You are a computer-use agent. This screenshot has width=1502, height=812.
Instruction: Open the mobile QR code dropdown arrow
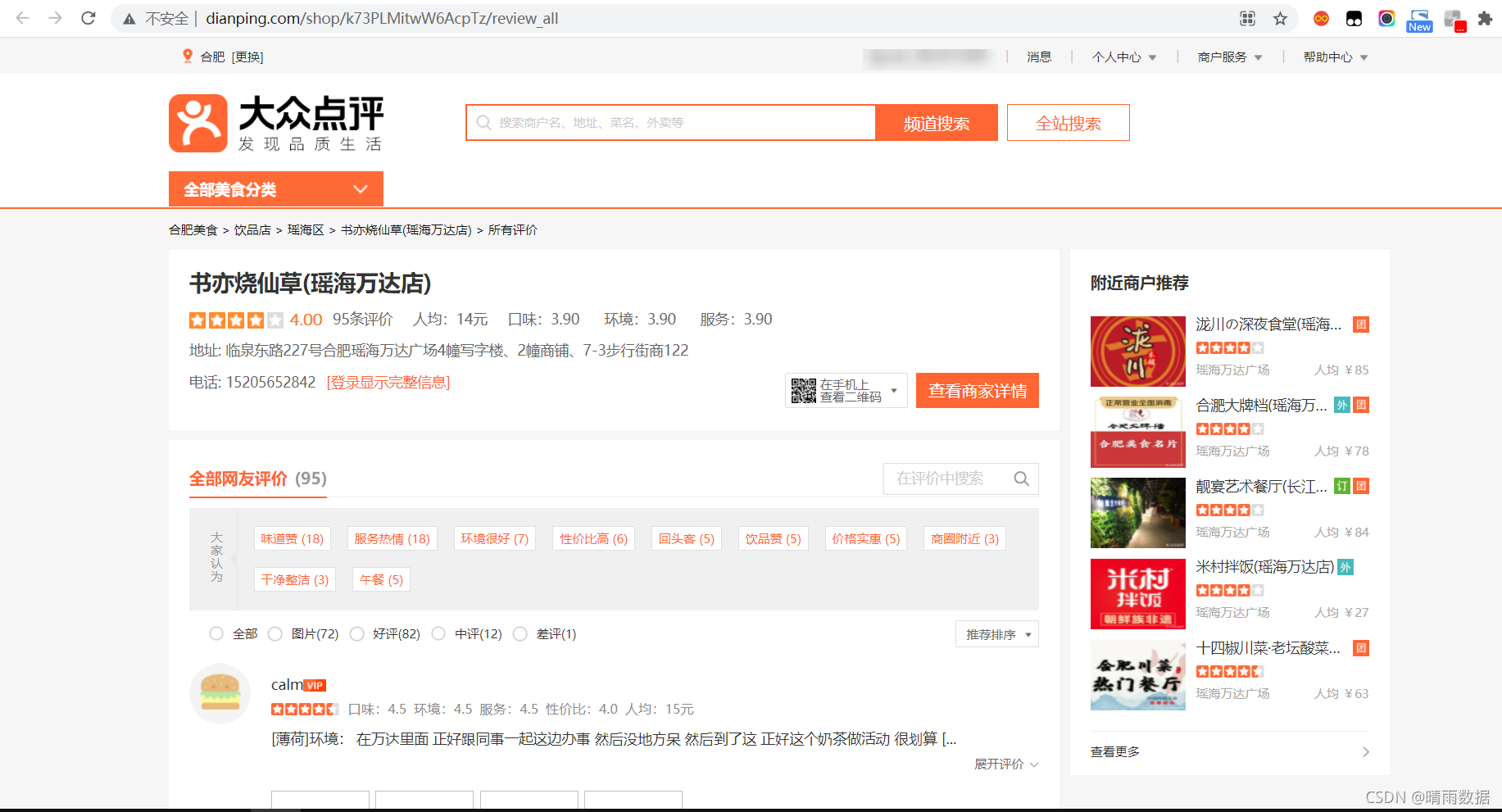(894, 391)
